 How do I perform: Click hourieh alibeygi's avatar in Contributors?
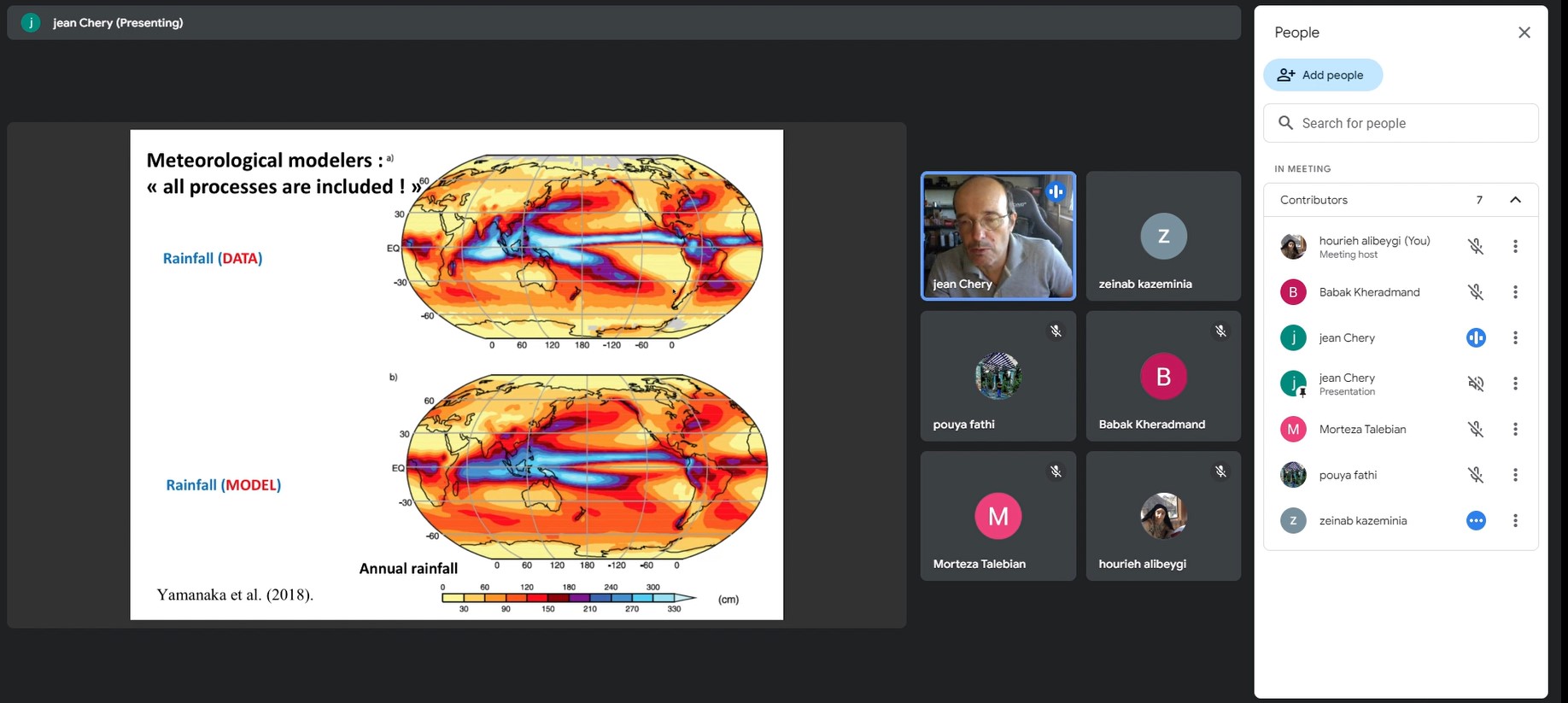pyautogui.click(x=1293, y=246)
